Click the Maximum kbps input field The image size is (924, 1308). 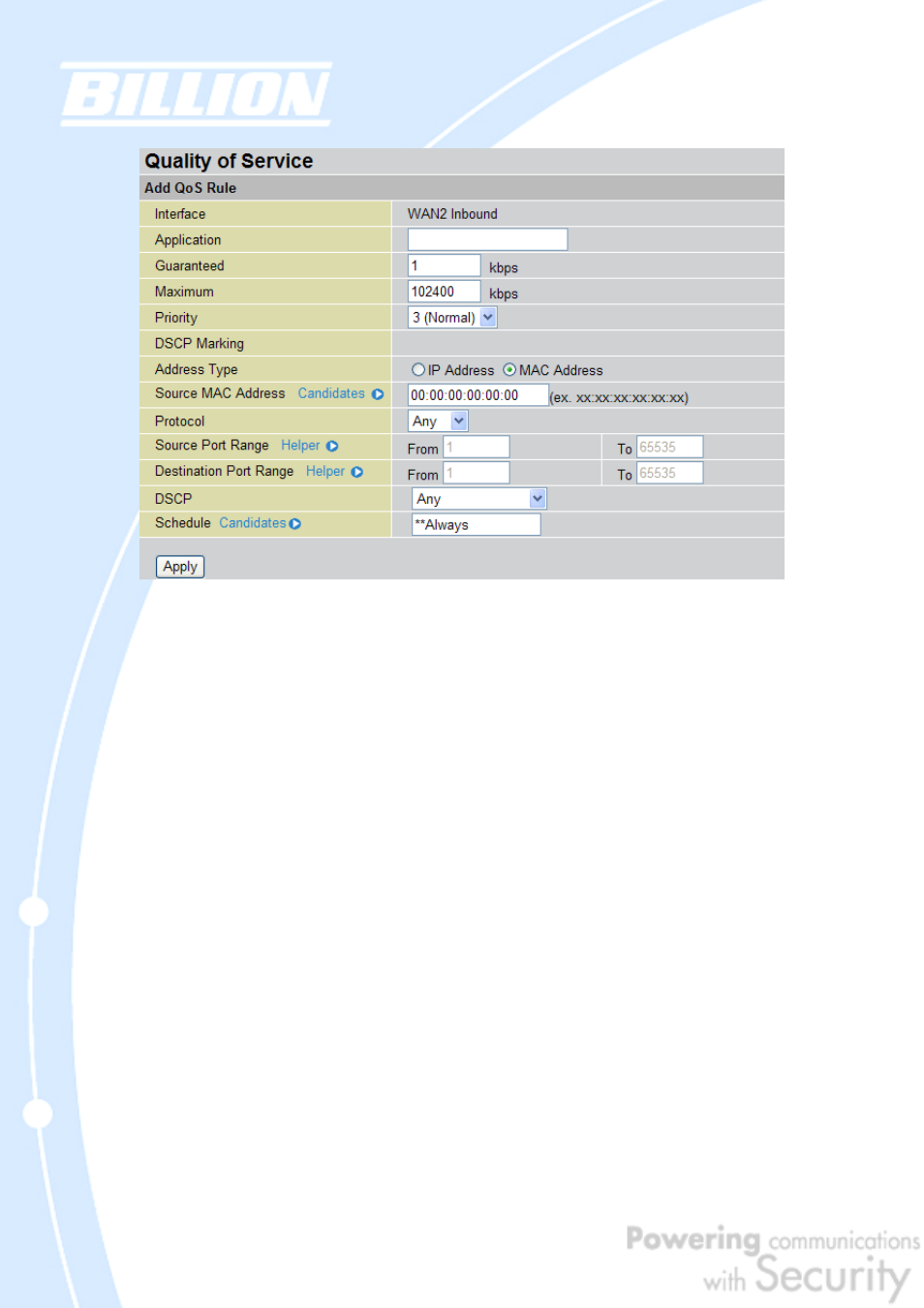point(444,292)
